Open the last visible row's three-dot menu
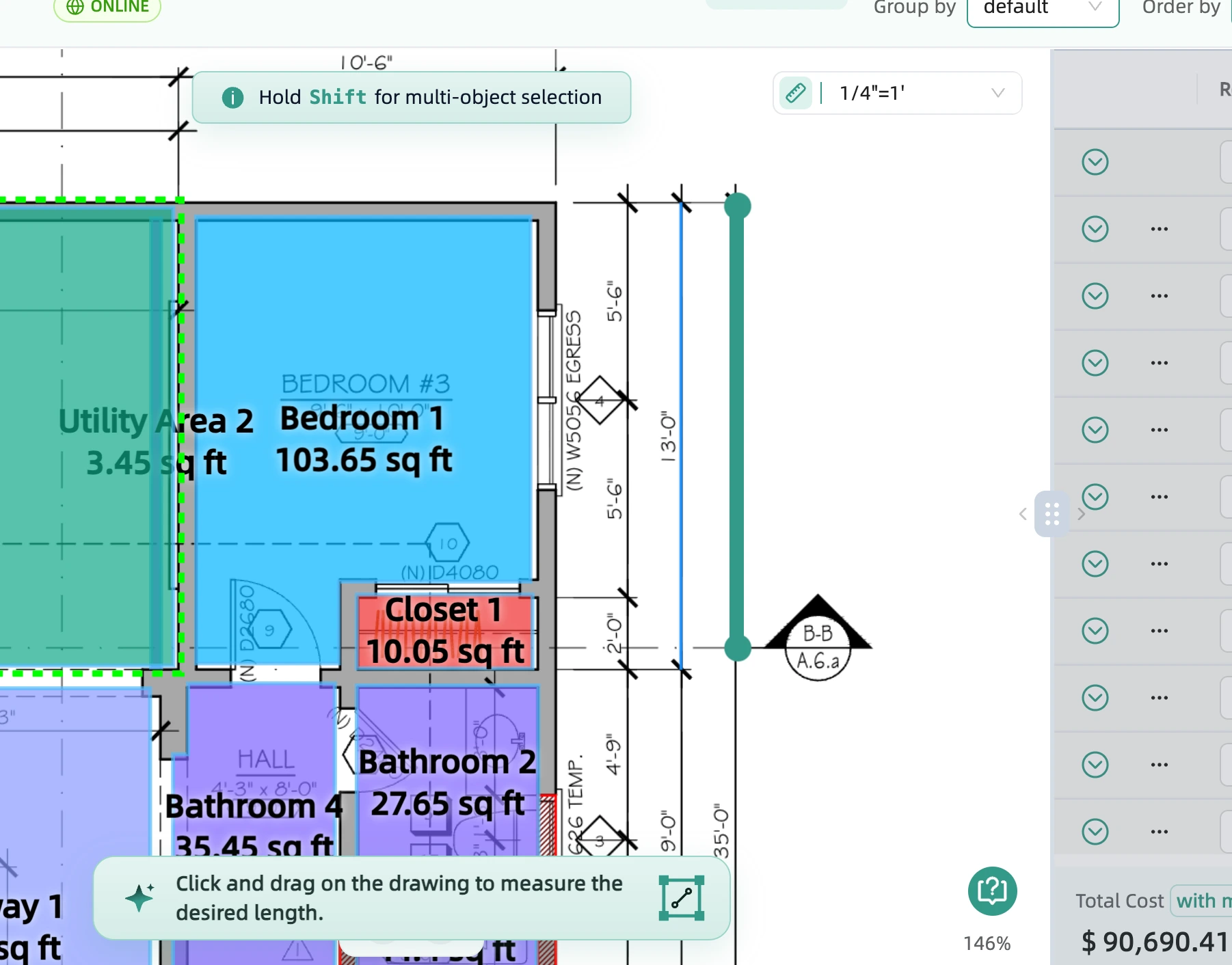 (1159, 832)
